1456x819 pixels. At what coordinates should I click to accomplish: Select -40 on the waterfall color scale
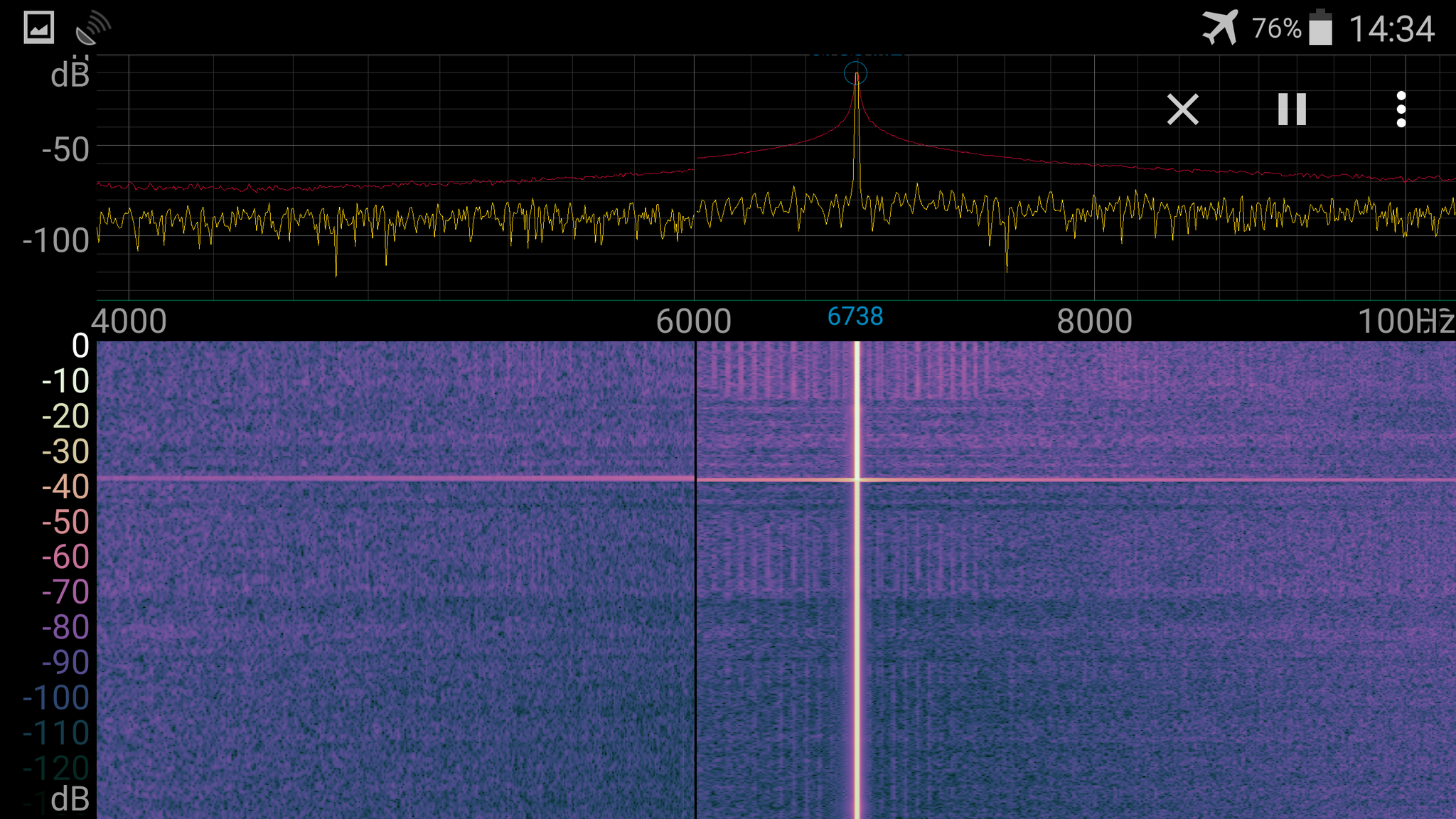65,487
